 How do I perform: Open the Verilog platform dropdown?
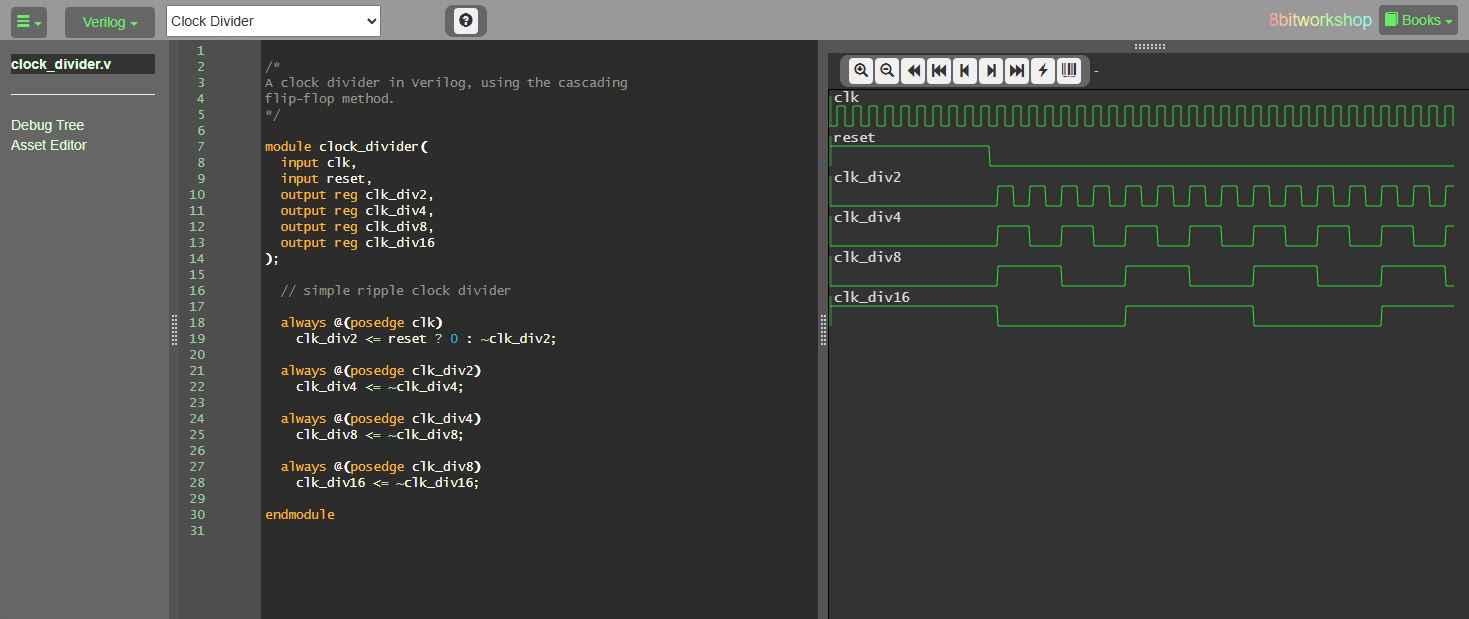tap(109, 22)
